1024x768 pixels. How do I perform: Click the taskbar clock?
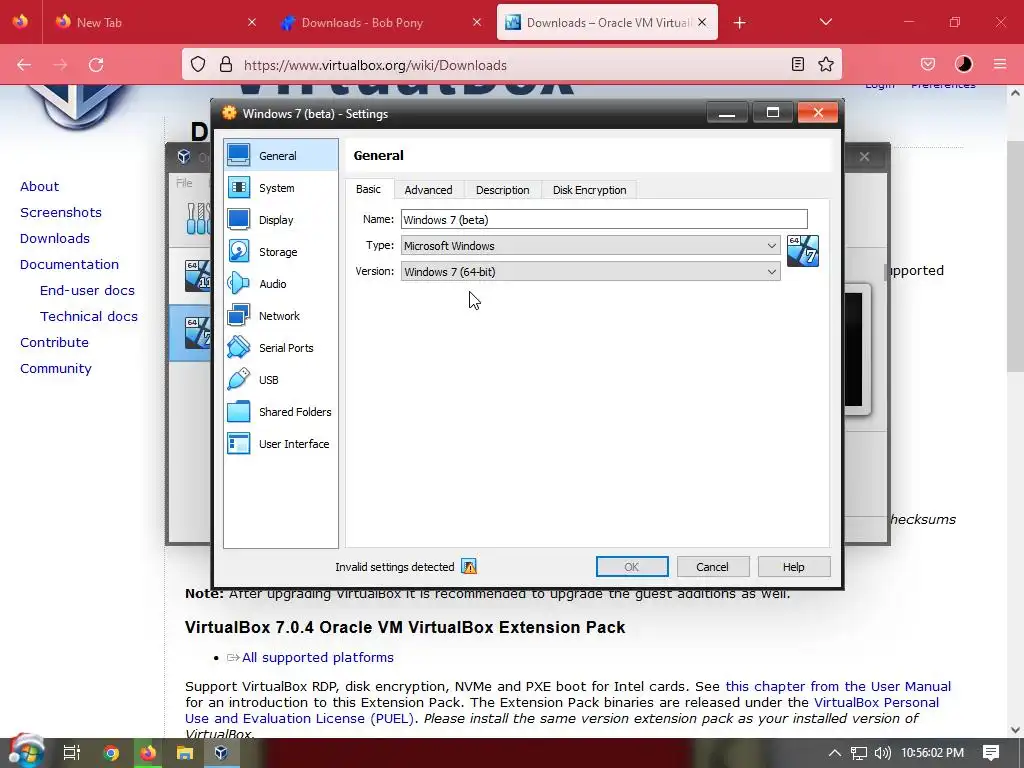click(933, 753)
